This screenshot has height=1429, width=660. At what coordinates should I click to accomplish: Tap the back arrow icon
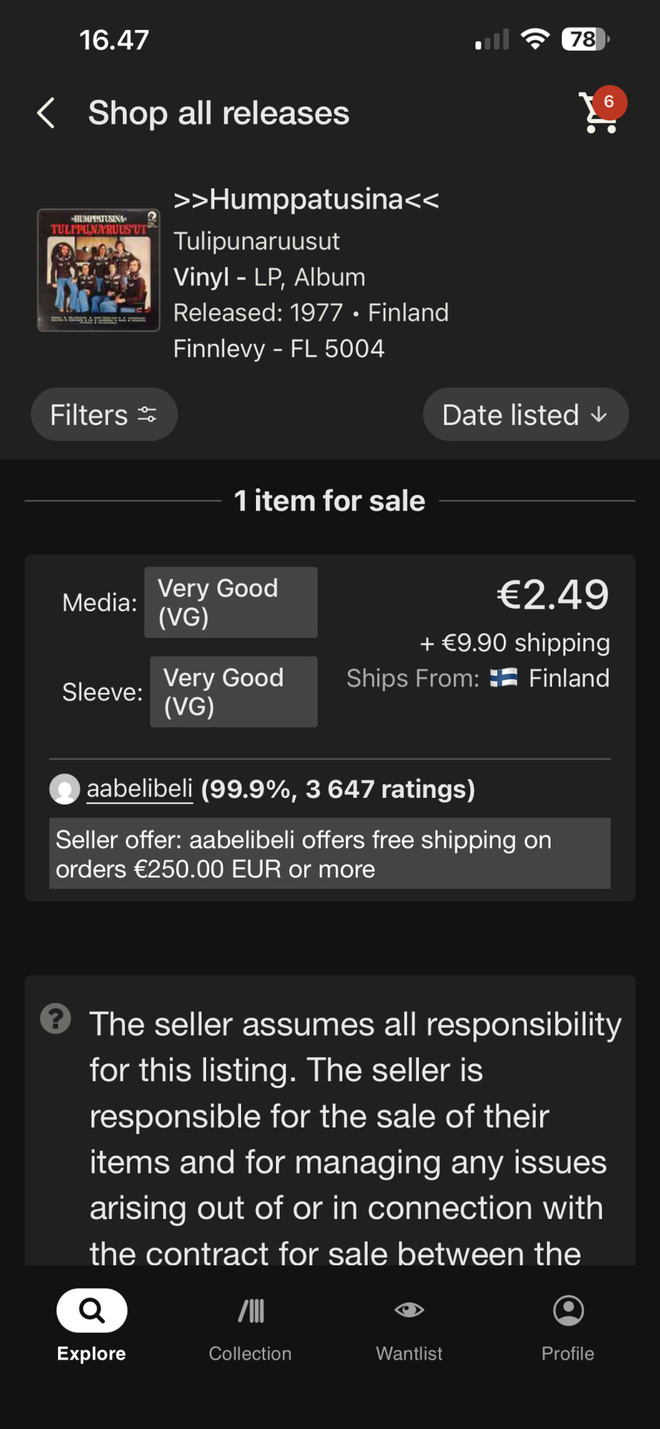pos(45,113)
